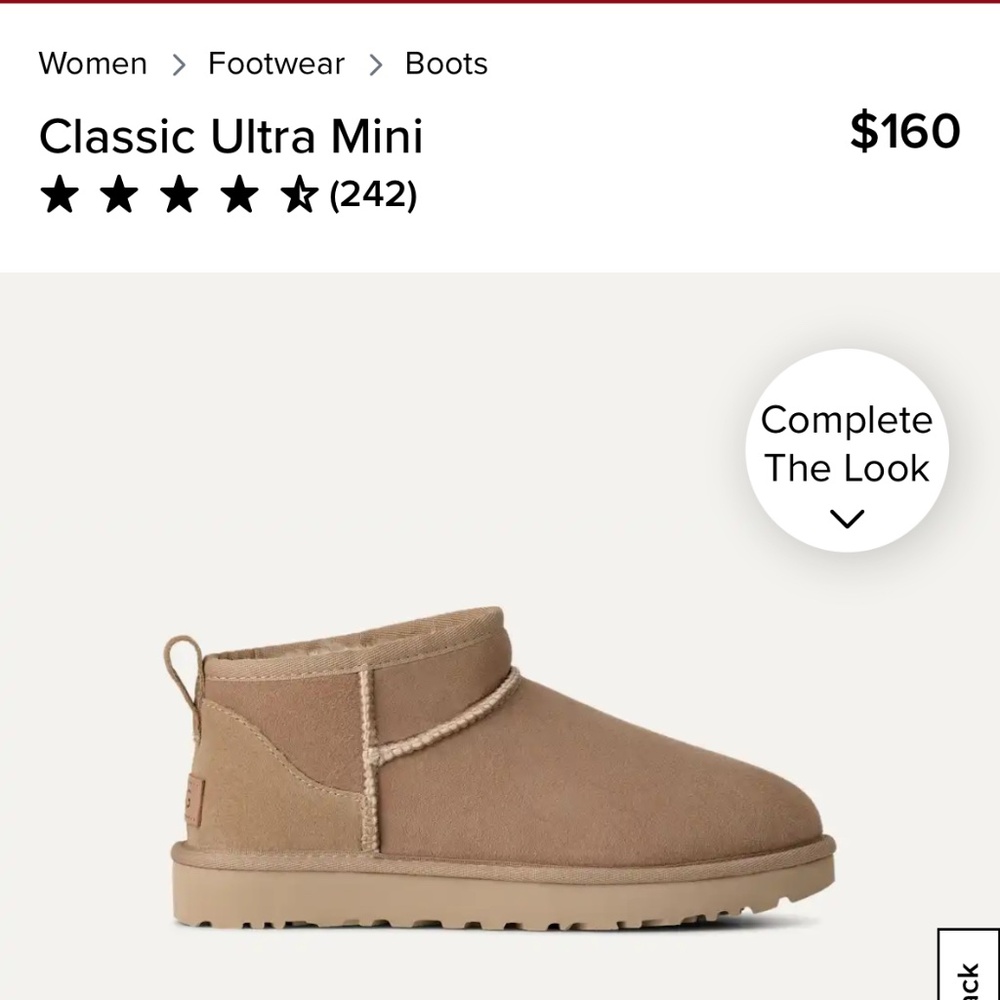Click the red bar at the top
The width and height of the screenshot is (1000, 1000).
500,5
